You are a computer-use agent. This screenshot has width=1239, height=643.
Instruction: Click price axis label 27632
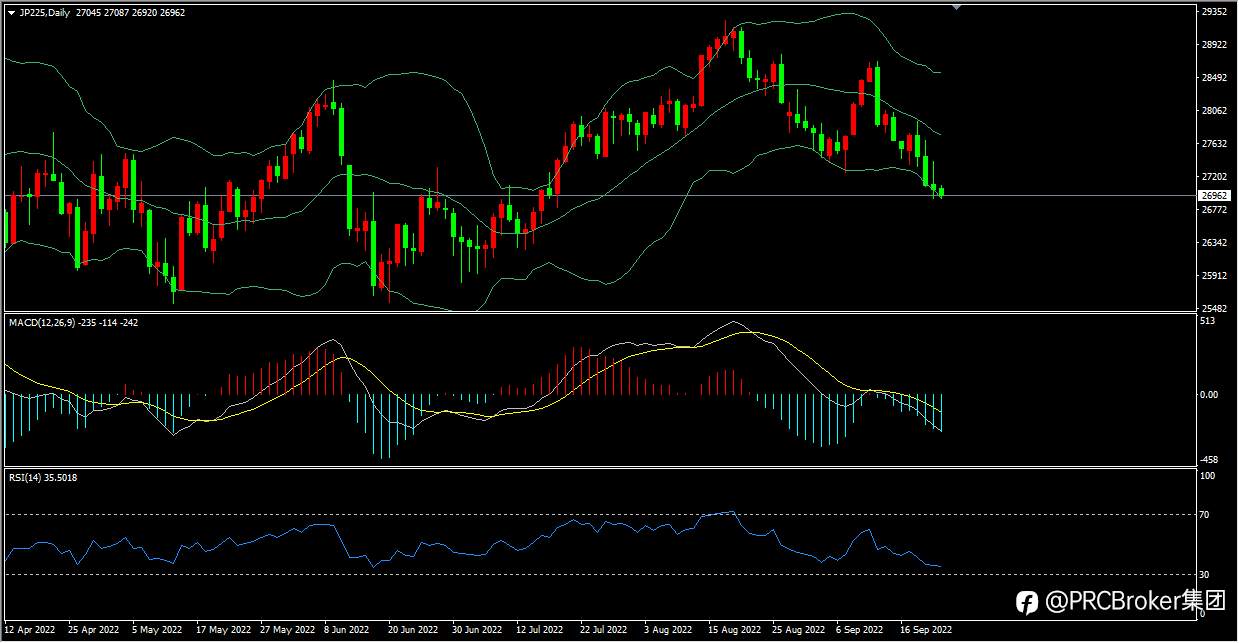1213,144
